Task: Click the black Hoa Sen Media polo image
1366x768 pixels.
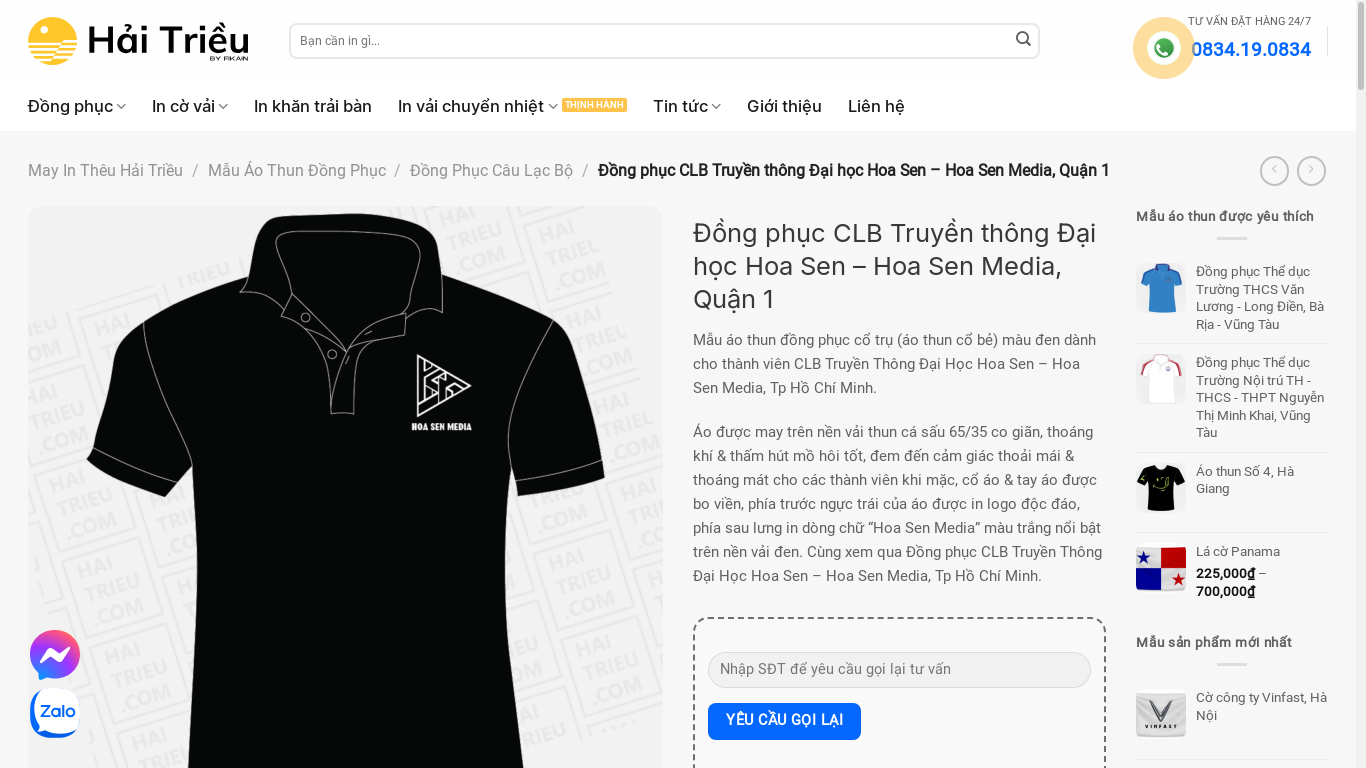Action: (x=345, y=488)
